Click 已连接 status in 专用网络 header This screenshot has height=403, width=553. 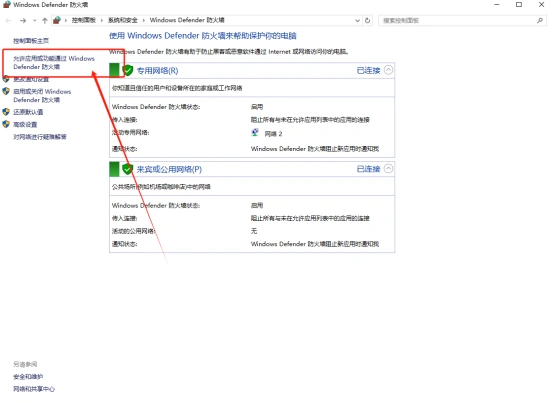pyautogui.click(x=368, y=71)
